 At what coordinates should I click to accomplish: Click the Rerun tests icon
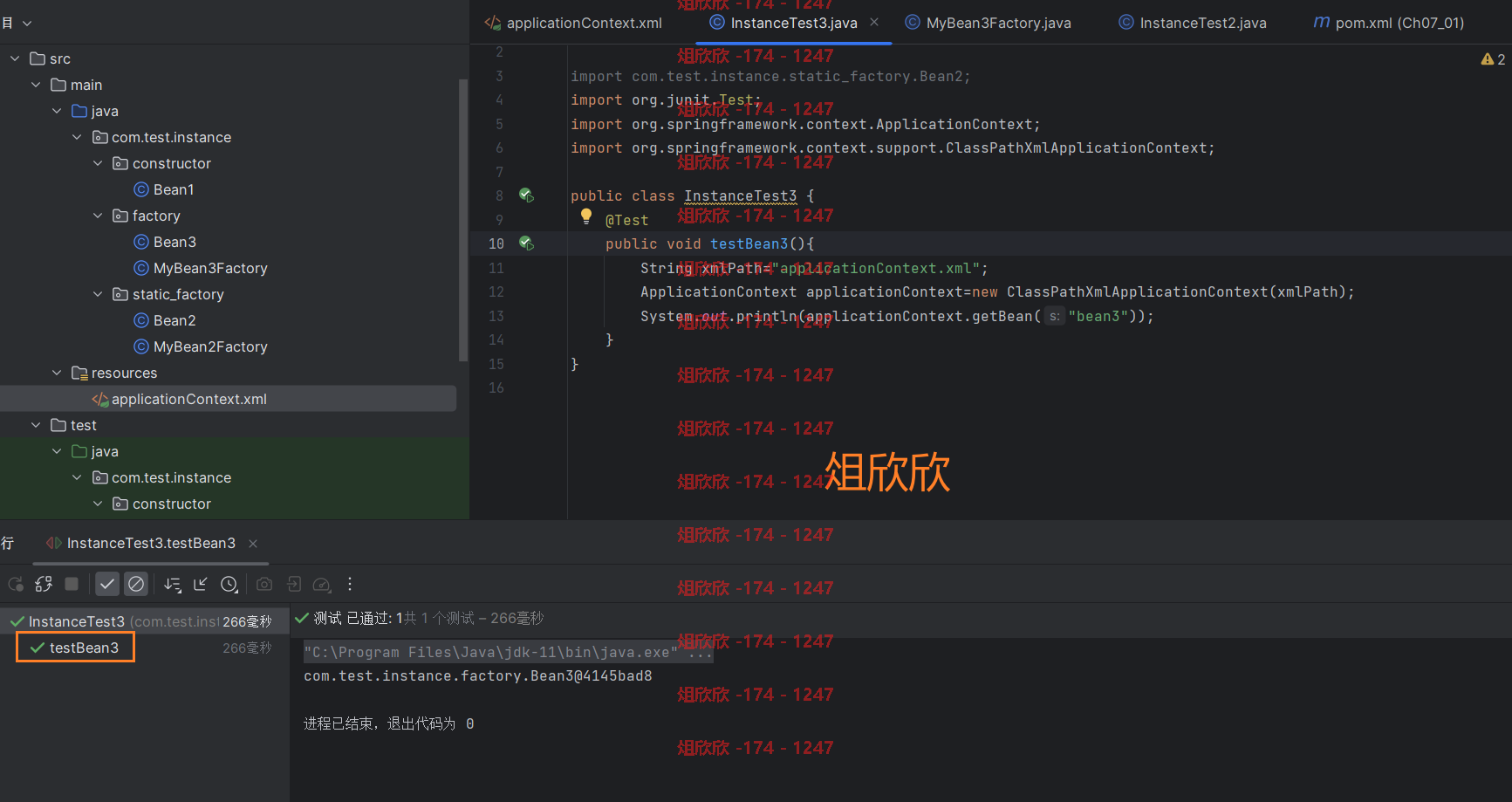click(x=16, y=584)
